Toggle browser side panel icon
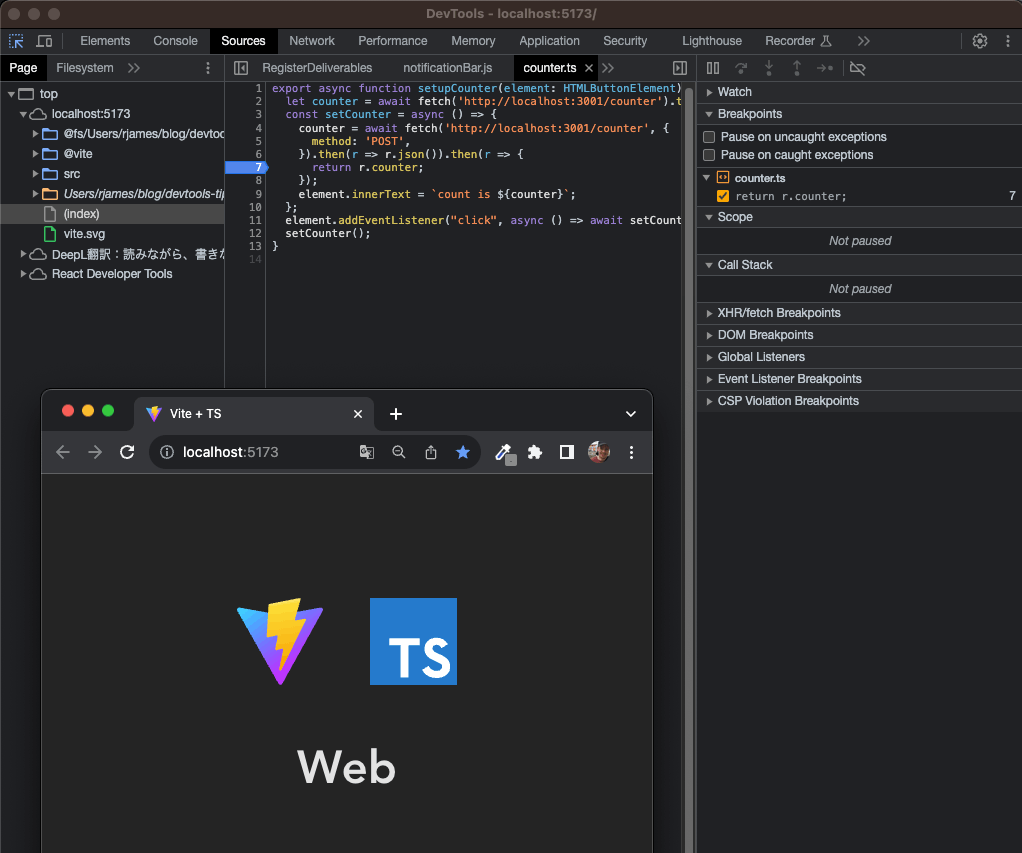This screenshot has height=853, width=1022. tap(567, 452)
